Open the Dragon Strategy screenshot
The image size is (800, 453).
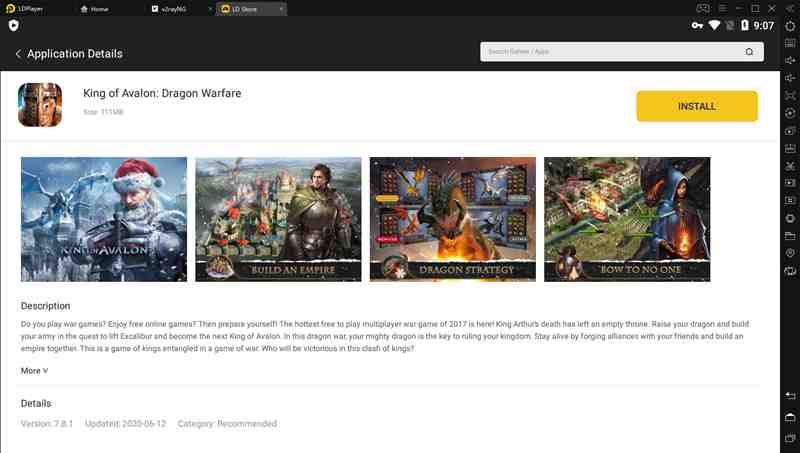[x=453, y=219]
